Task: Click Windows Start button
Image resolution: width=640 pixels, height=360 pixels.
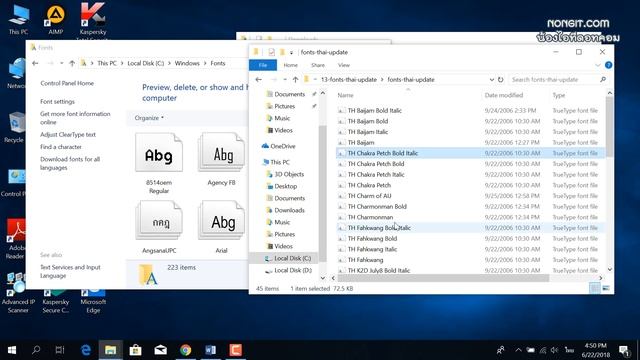Action: pyautogui.click(x=12, y=350)
